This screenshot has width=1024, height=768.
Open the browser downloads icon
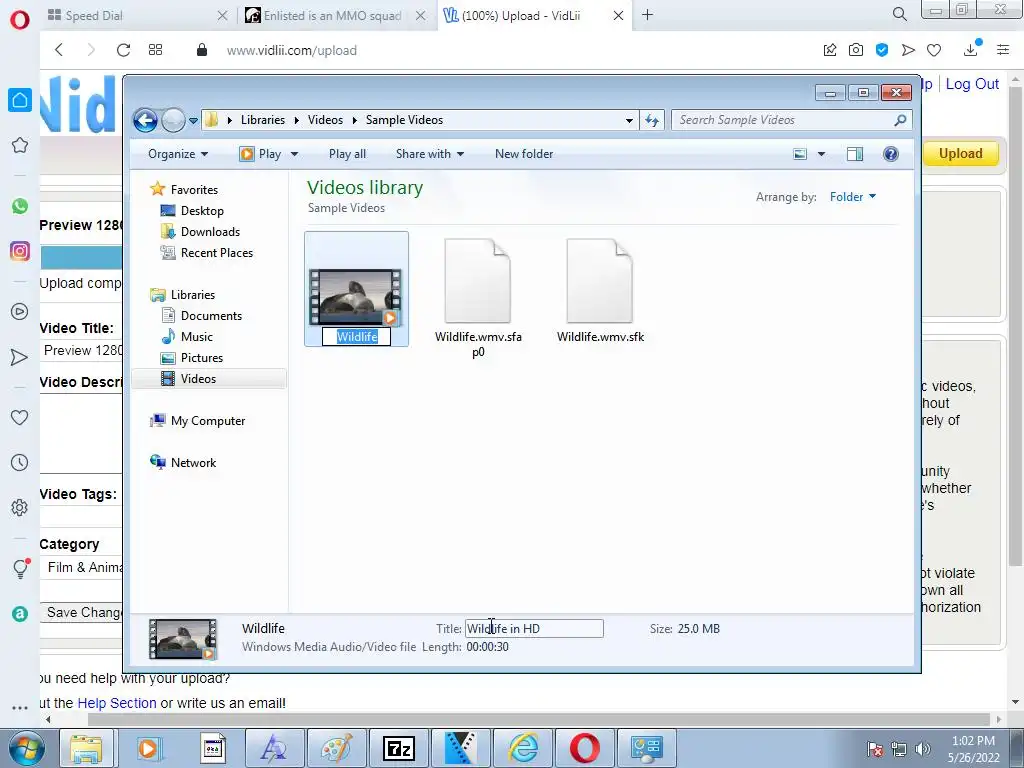[970, 50]
